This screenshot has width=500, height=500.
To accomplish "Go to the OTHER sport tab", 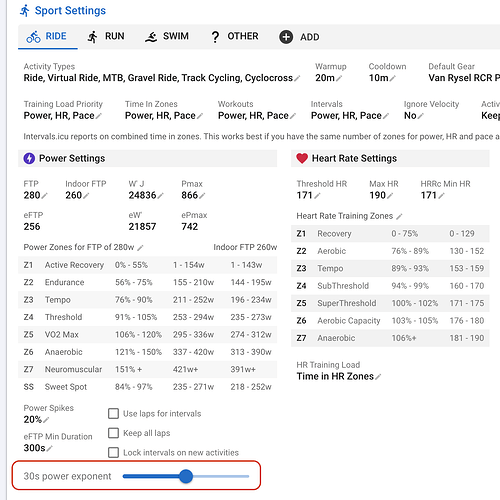I will point(235,37).
